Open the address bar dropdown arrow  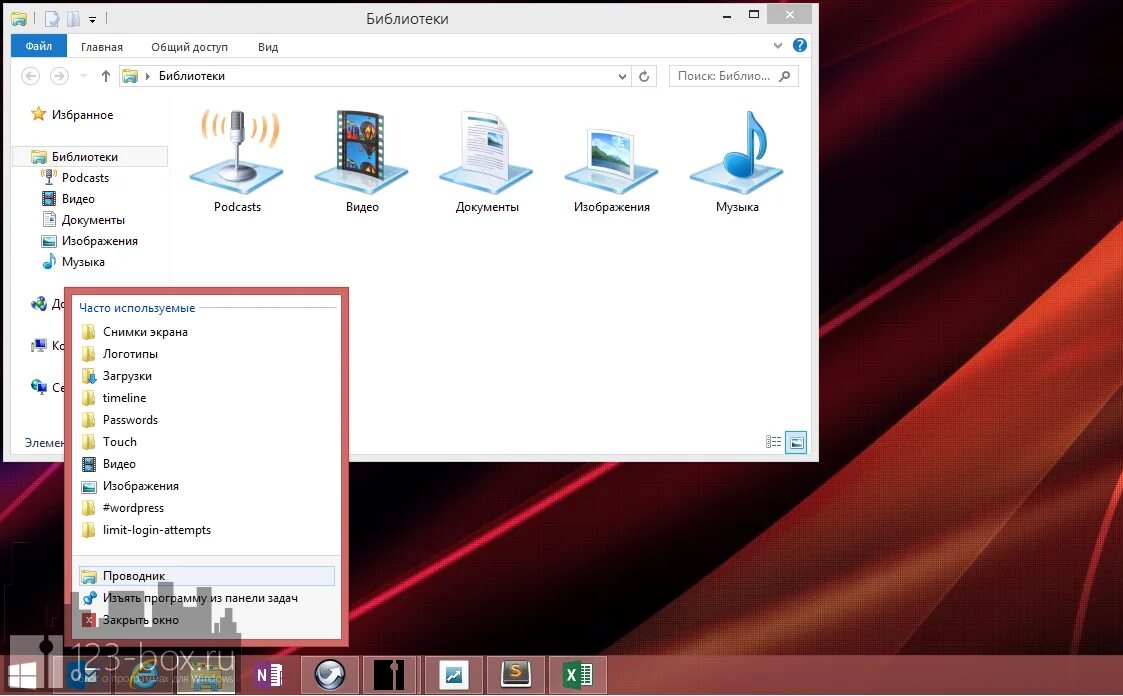tap(622, 76)
